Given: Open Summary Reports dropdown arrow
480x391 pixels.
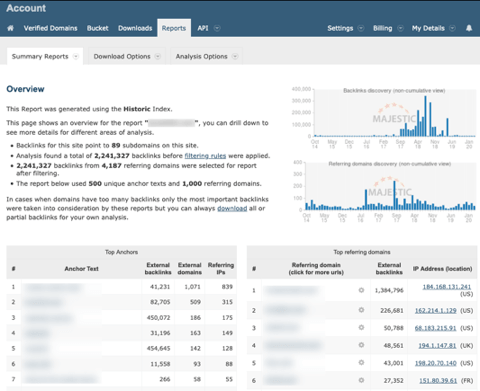Looking at the screenshot, I should coord(76,56).
